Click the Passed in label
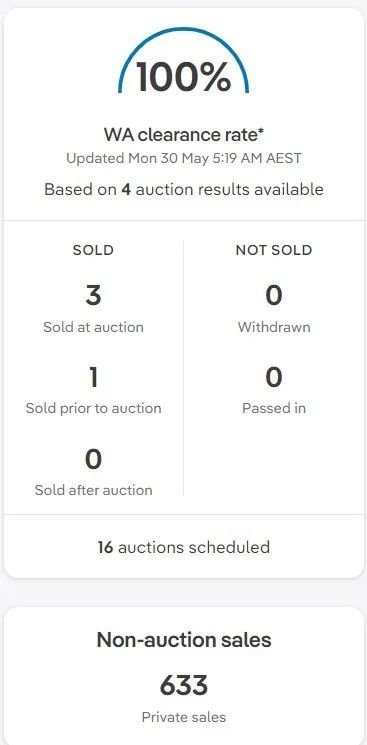The width and height of the screenshot is (367, 745). (274, 409)
